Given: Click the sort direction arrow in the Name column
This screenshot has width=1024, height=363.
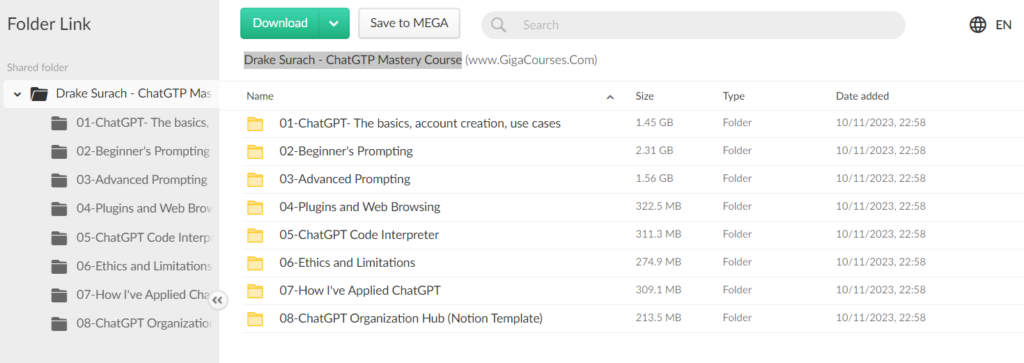Looking at the screenshot, I should coord(610,97).
